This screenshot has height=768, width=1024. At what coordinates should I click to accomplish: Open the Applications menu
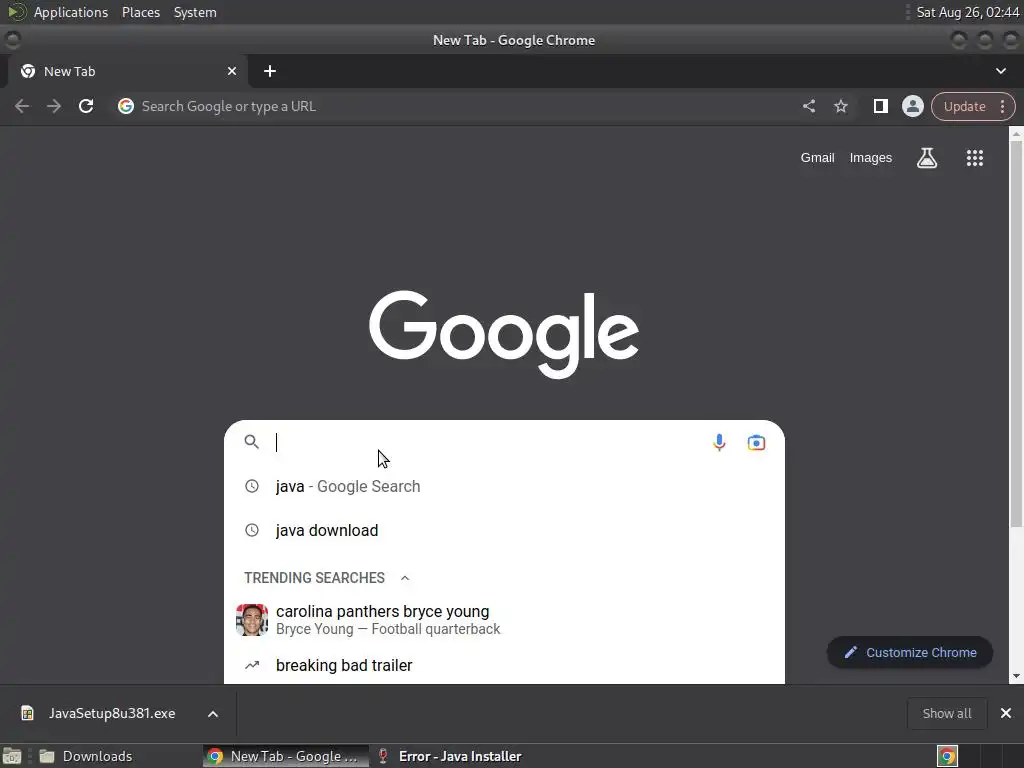pos(71,12)
